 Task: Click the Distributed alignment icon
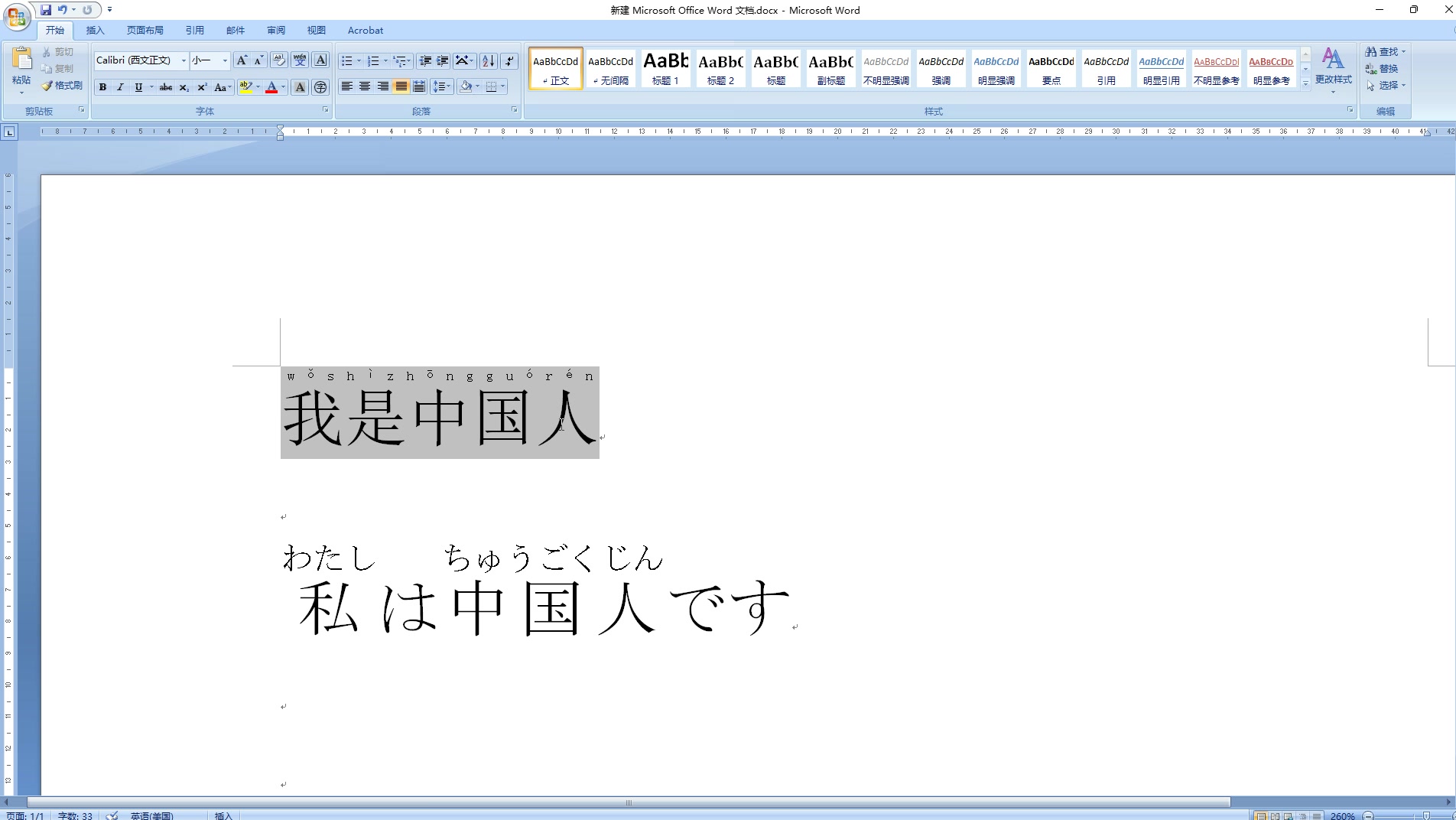pos(419,87)
